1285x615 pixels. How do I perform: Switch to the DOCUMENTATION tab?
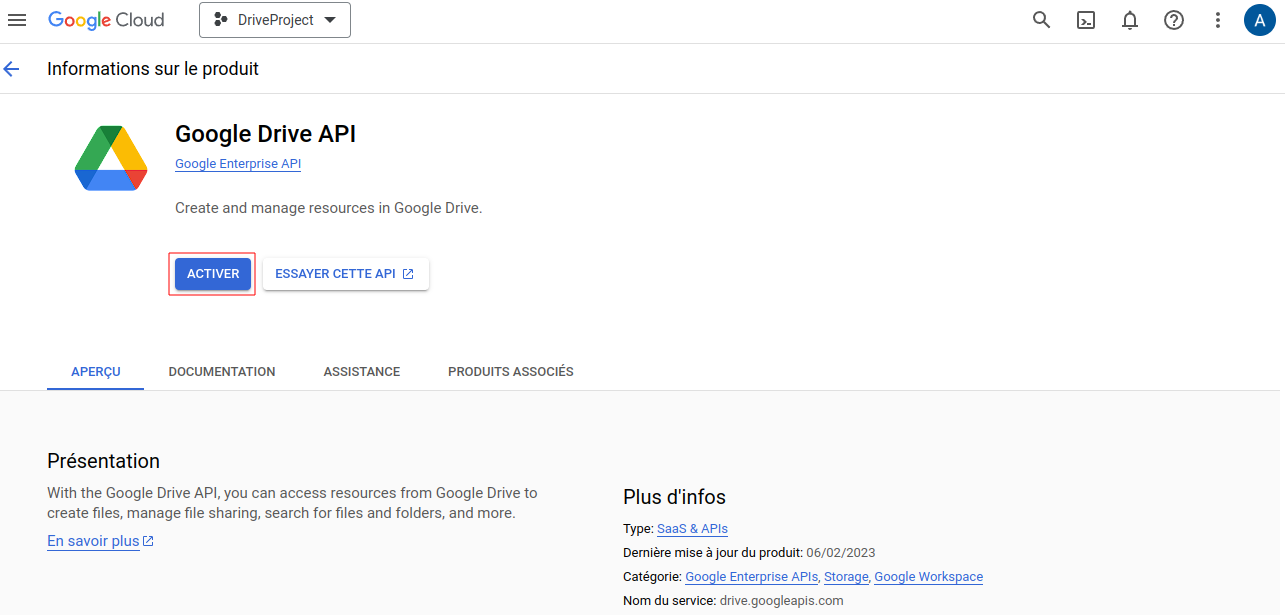pos(222,371)
